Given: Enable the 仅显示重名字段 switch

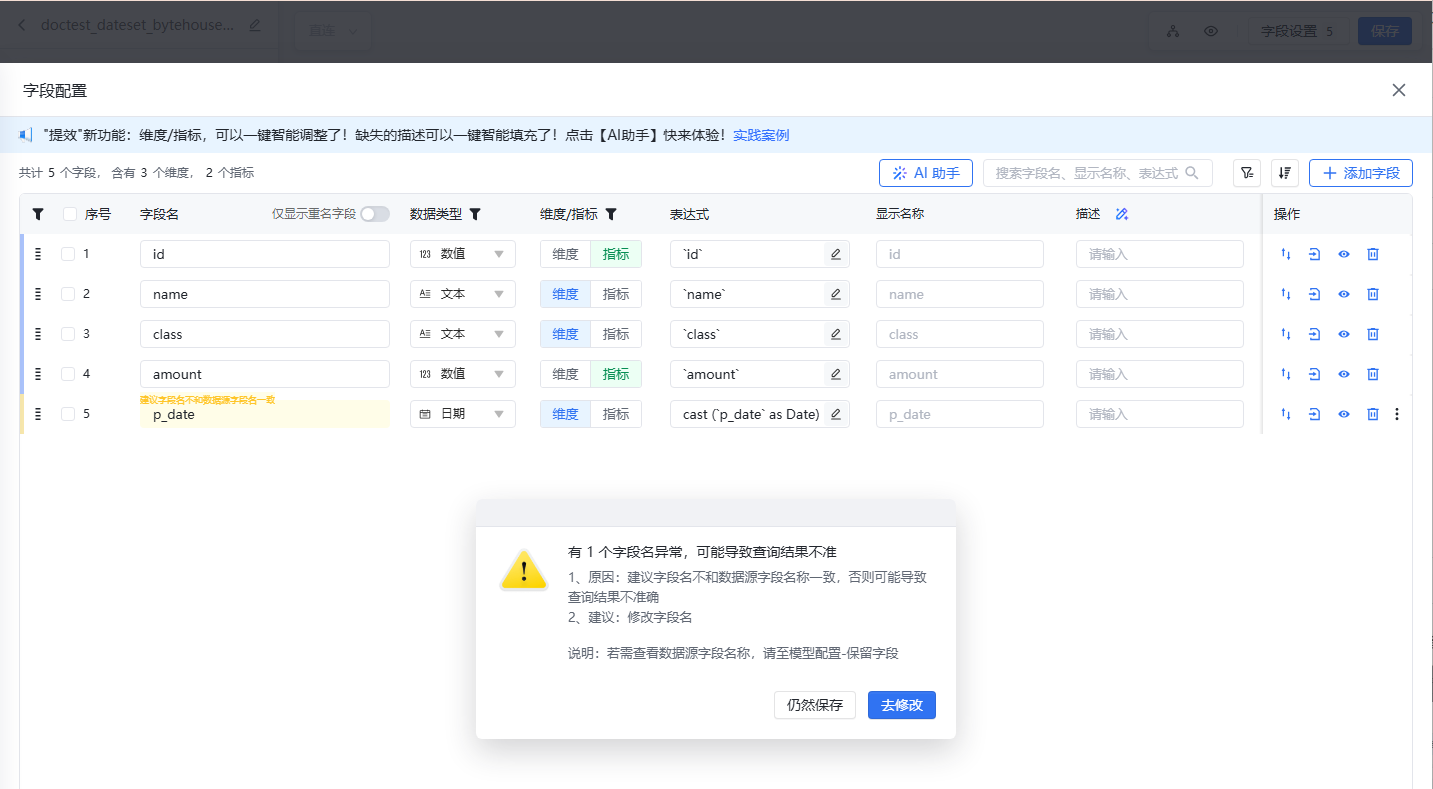Looking at the screenshot, I should 375,214.
